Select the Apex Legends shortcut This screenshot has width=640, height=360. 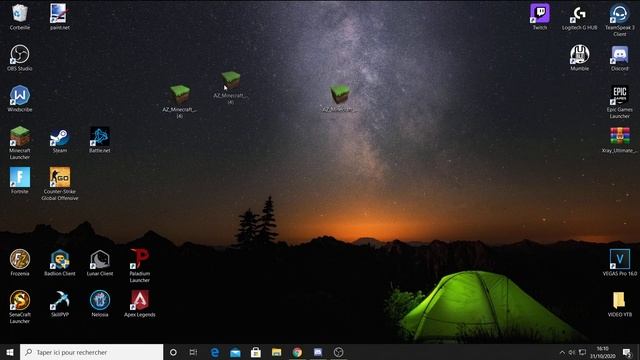coord(140,303)
